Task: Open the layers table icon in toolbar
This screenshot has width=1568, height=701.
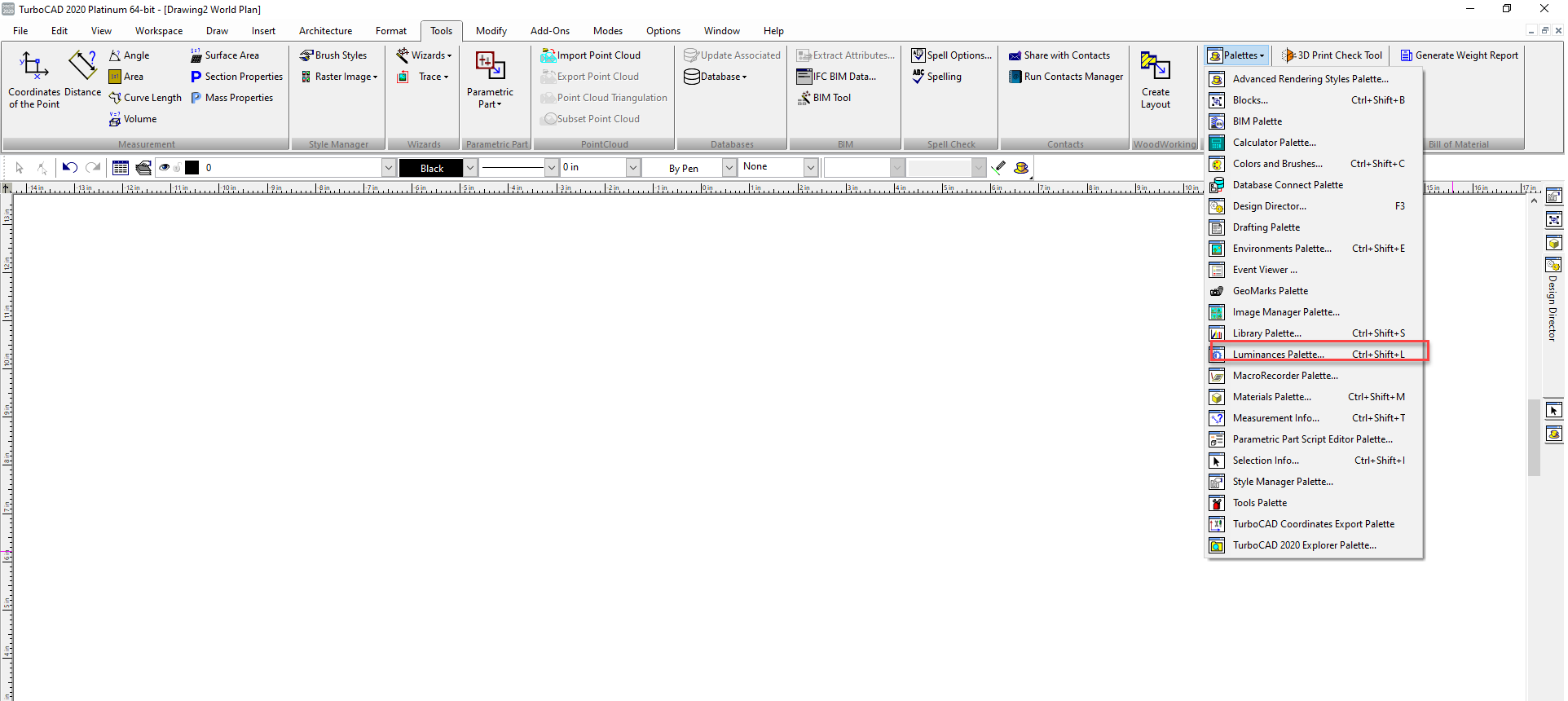Action: 121,168
